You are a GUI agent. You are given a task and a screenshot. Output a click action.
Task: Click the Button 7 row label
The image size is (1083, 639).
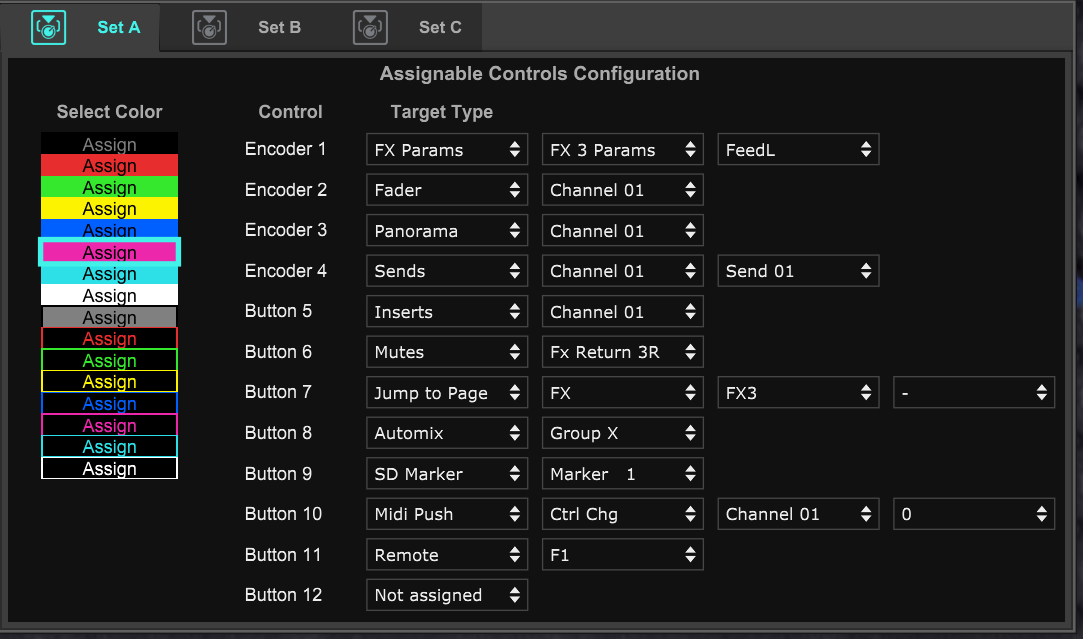(x=278, y=392)
